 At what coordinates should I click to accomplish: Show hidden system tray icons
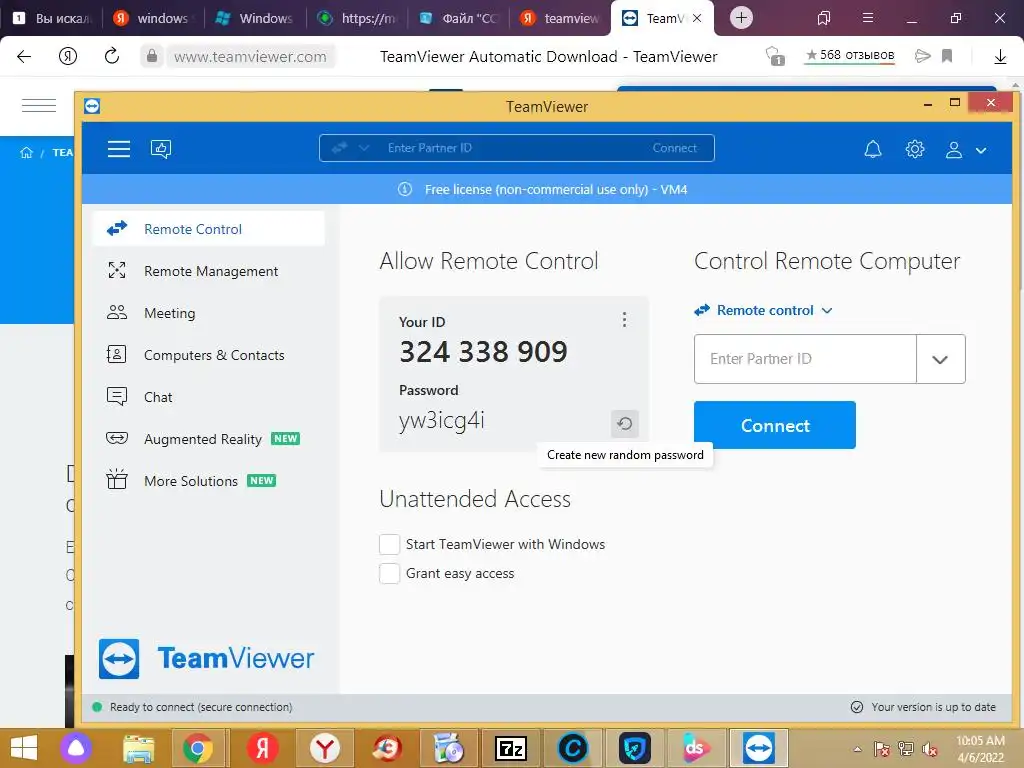[857, 749]
